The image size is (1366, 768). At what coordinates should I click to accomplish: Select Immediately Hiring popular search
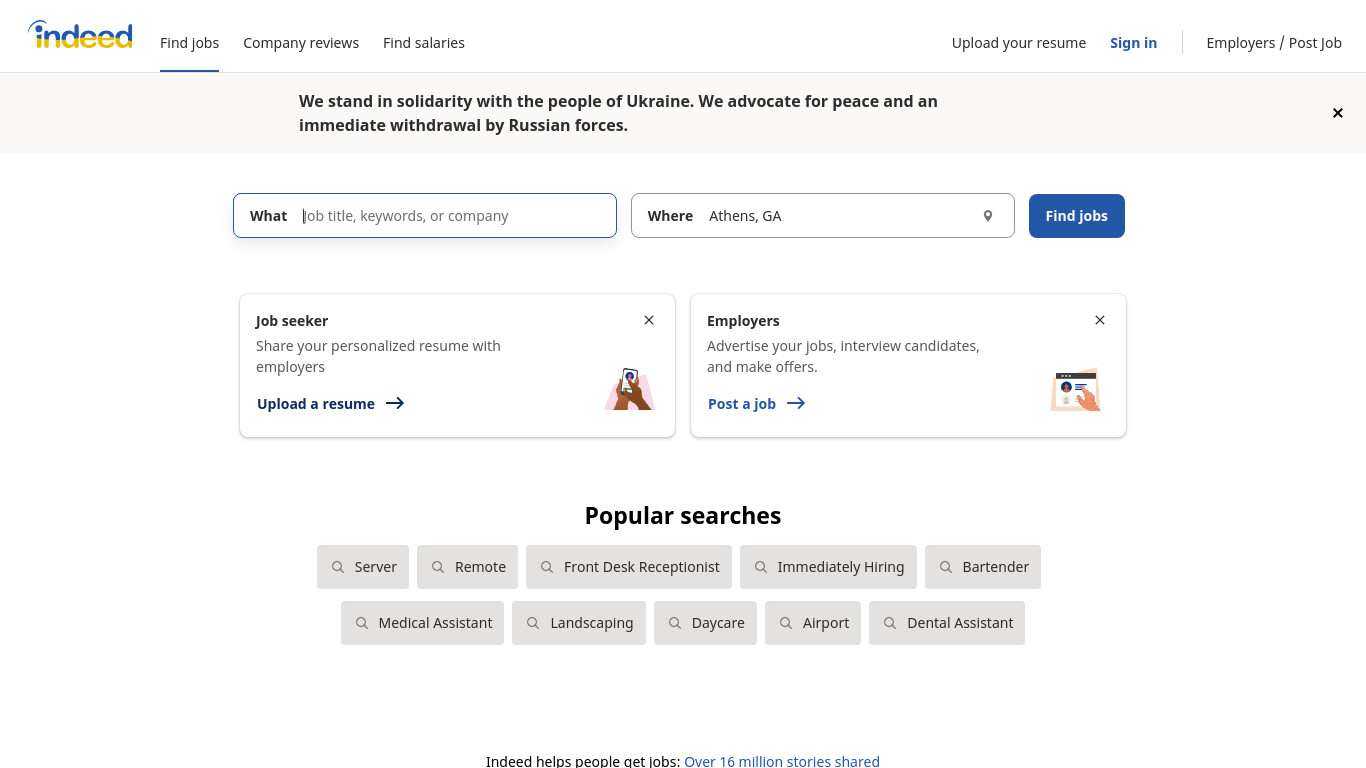[x=828, y=567]
